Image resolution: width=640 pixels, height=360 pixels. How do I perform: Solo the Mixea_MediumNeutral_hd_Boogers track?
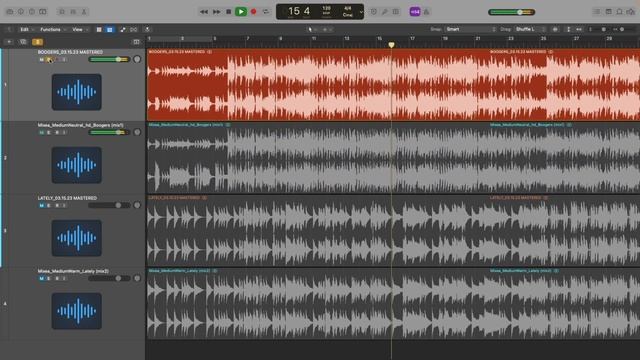pyautogui.click(x=49, y=133)
